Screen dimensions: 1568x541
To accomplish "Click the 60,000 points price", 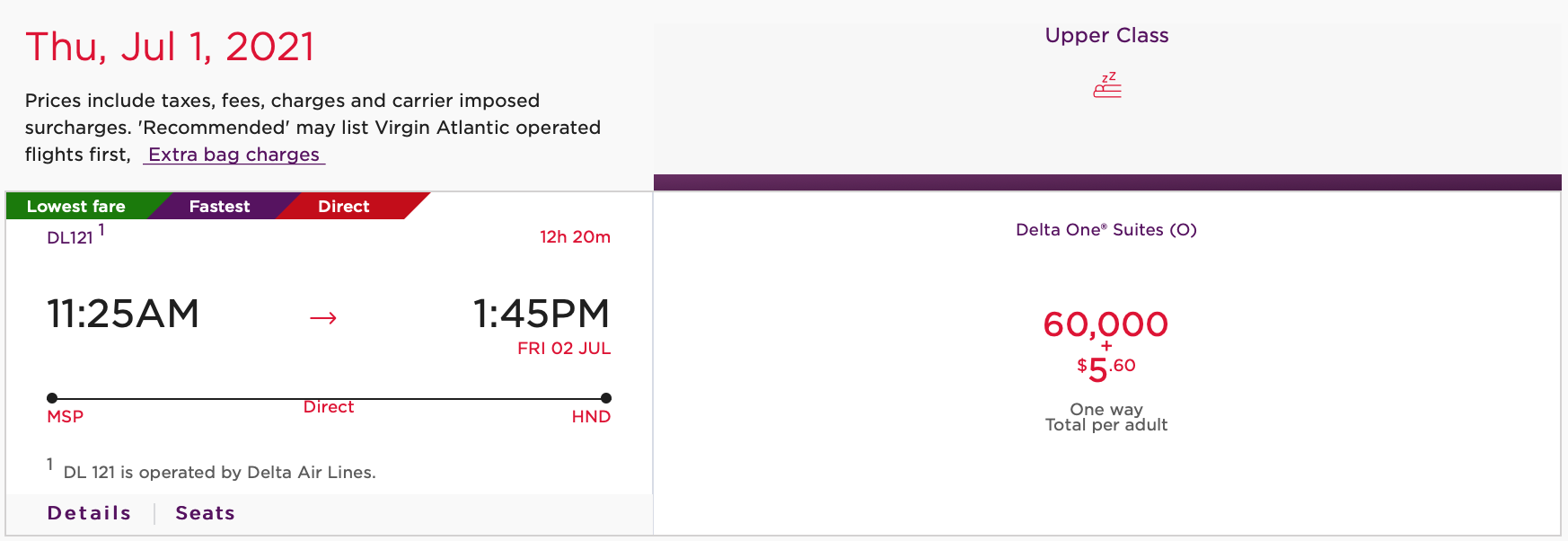I will [1105, 325].
